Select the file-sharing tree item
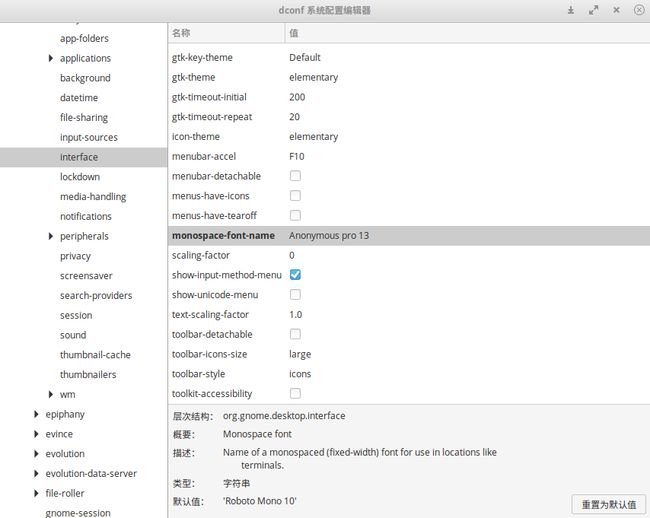Viewport: 650px width, 518px height. [84, 118]
